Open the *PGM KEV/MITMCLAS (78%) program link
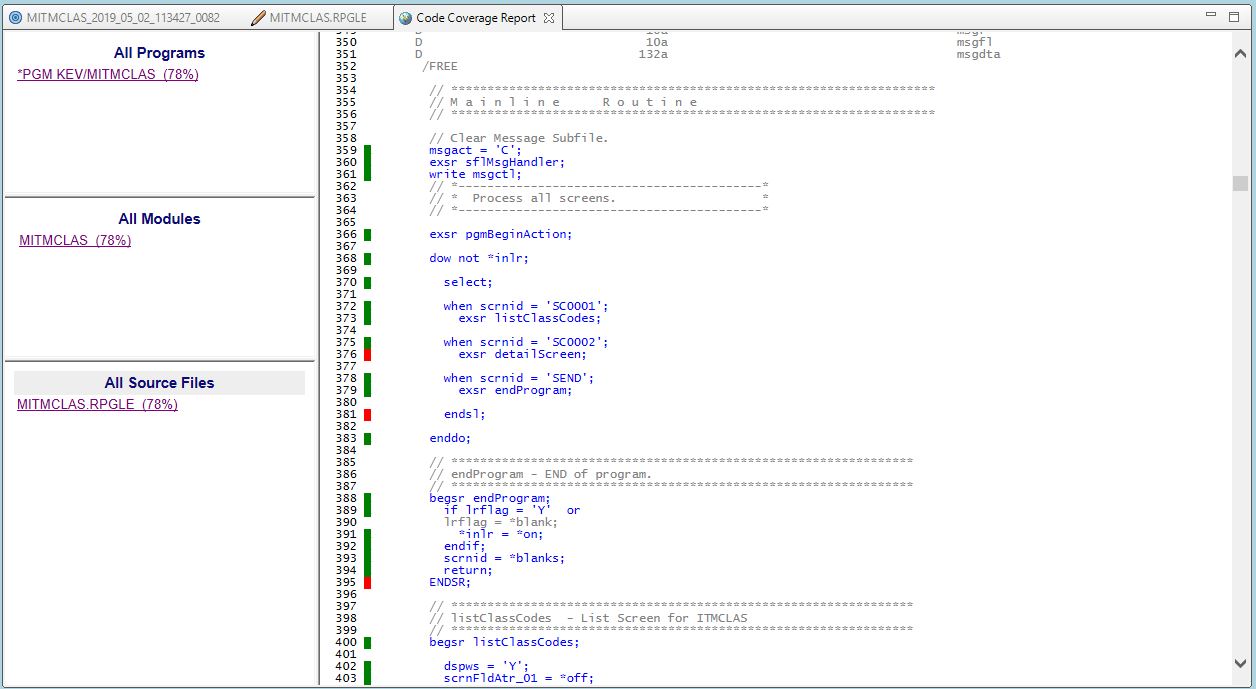Viewport: 1256px width, 689px height. [107, 75]
